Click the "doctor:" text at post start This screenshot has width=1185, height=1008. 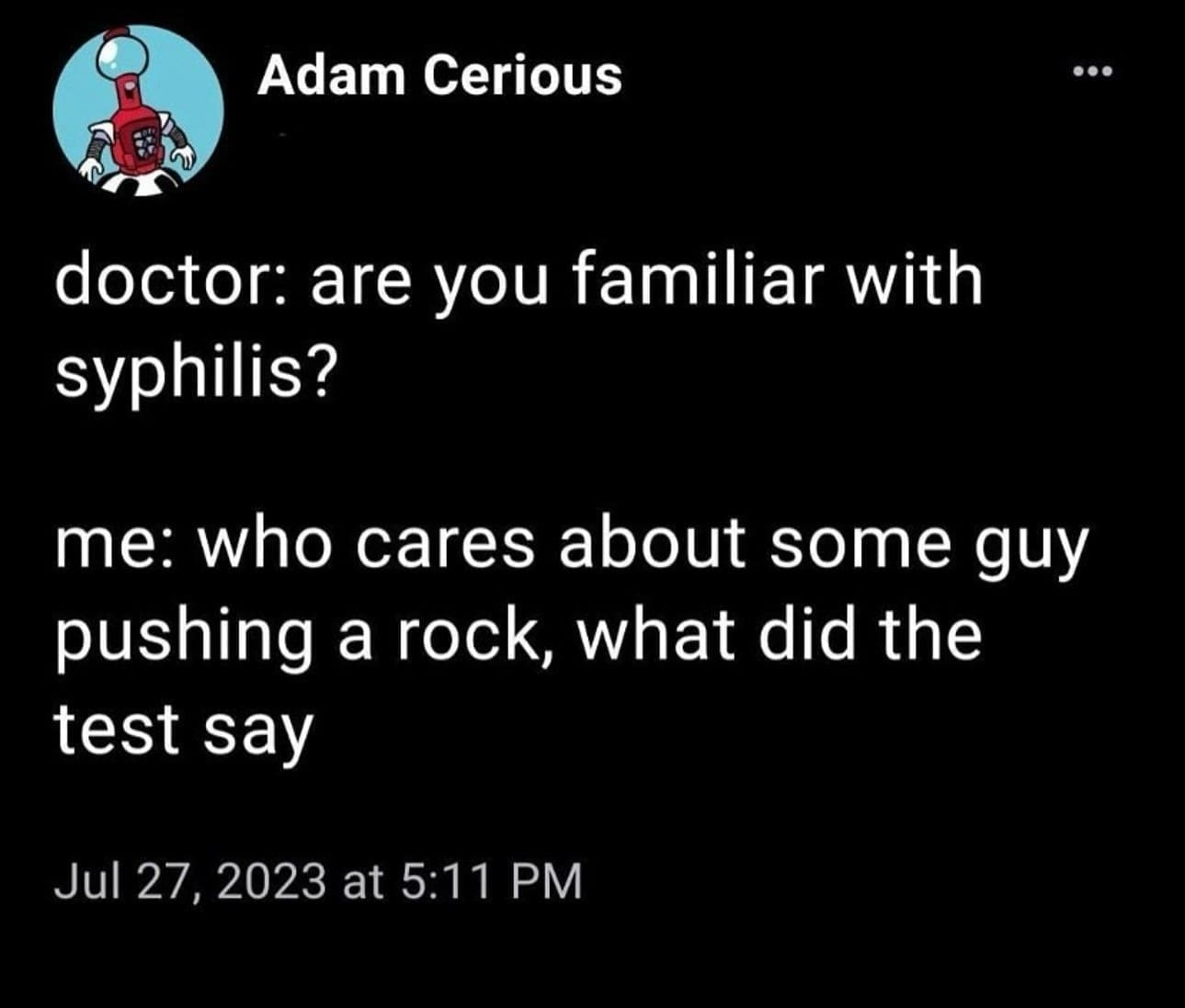coord(175,280)
